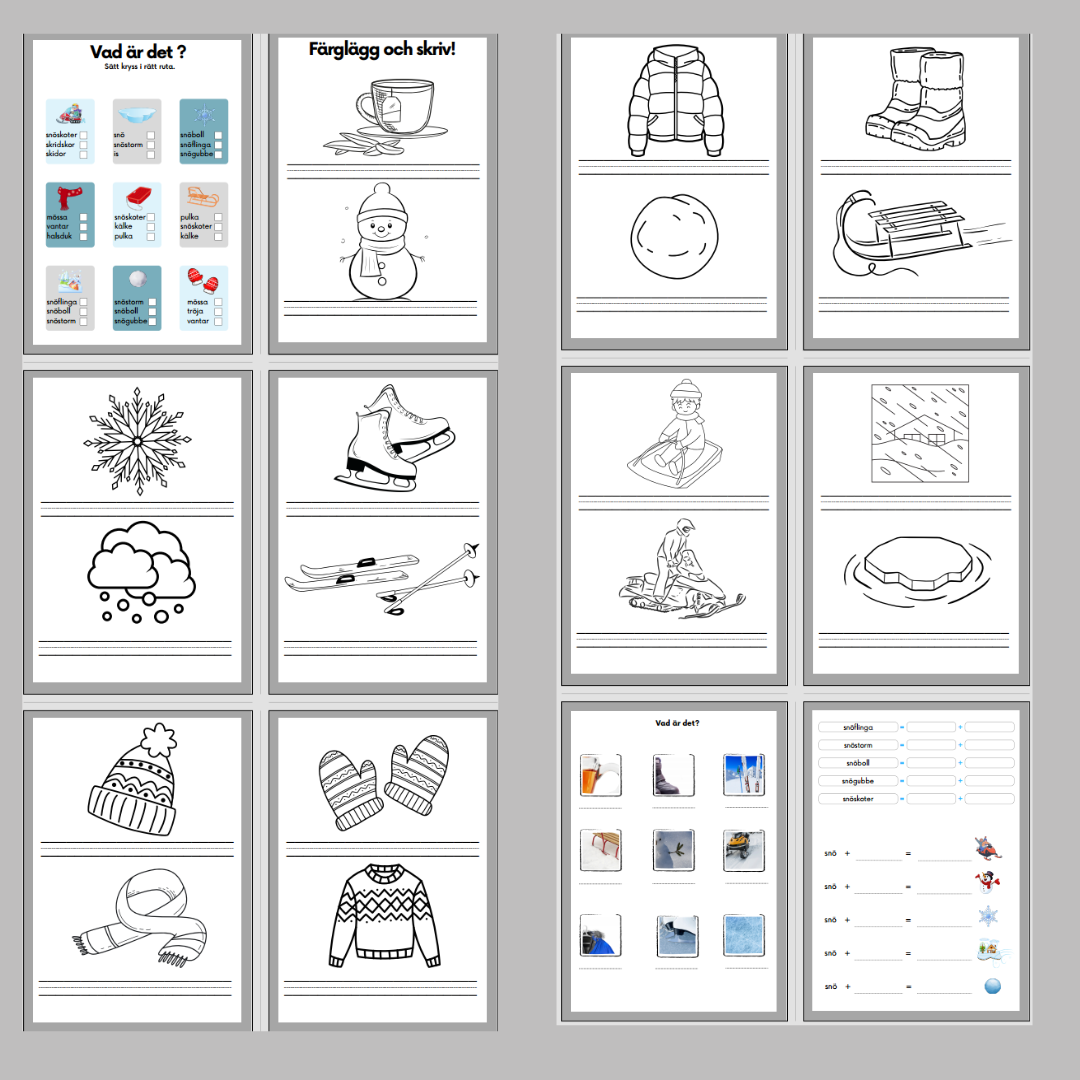Click the 'Färglägg och skriv!' heading
Image resolution: width=1080 pixels, height=1080 pixels.
click(382, 49)
